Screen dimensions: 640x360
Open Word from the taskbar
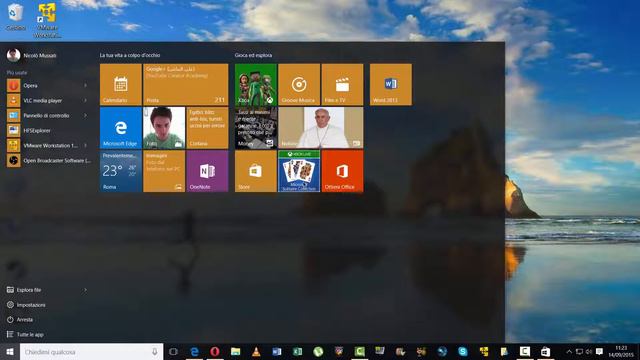277,351
